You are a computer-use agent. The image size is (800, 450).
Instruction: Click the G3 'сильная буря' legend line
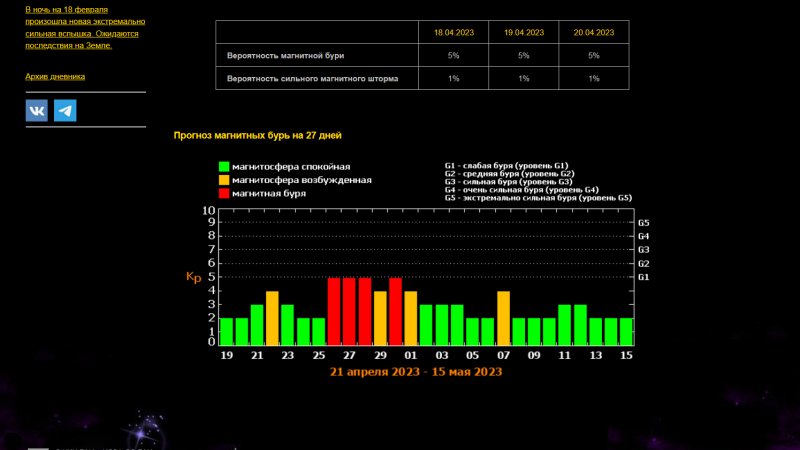509,182
